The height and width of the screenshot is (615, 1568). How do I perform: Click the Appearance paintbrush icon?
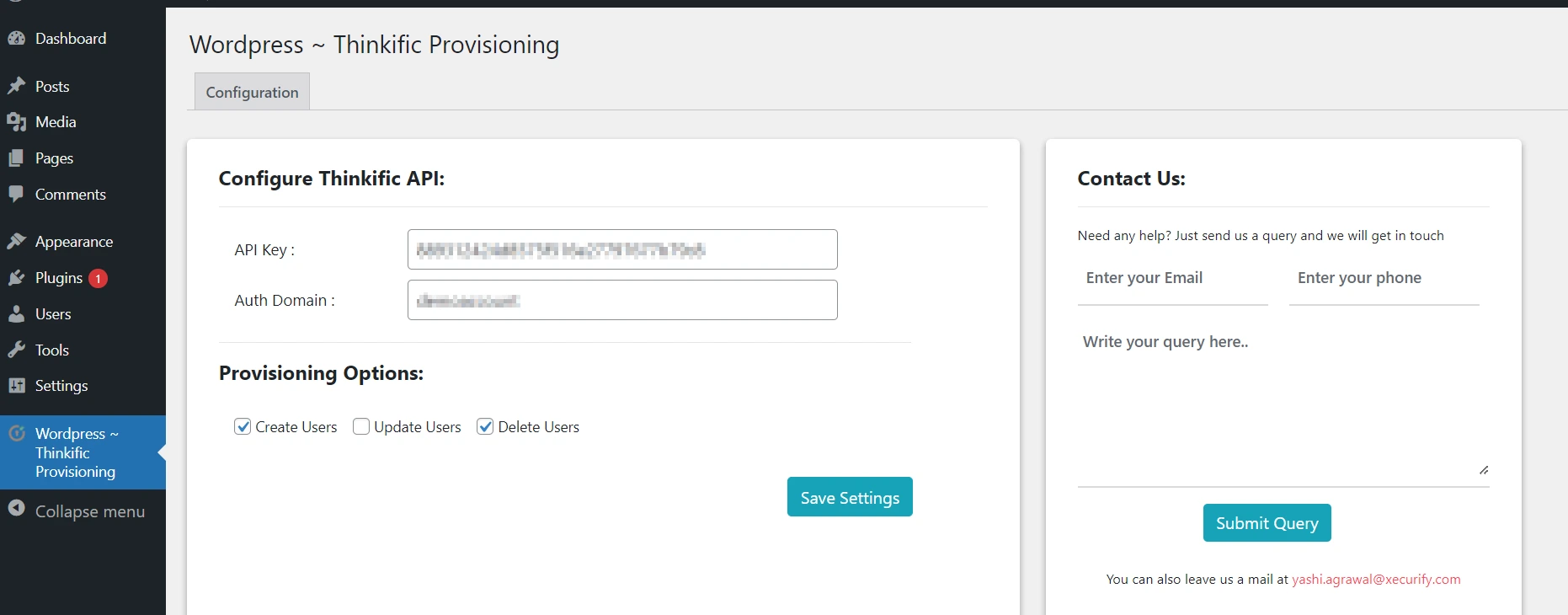[x=16, y=242]
